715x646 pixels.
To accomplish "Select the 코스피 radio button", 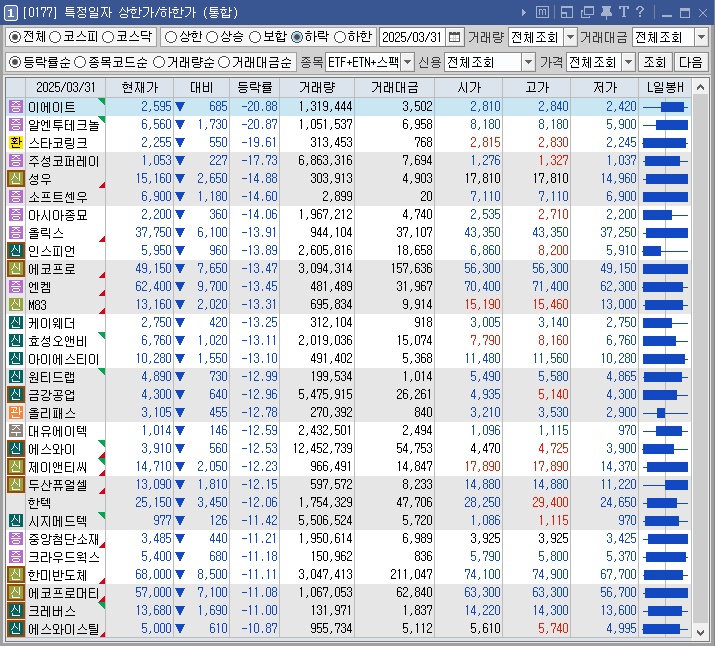I will [x=55, y=37].
